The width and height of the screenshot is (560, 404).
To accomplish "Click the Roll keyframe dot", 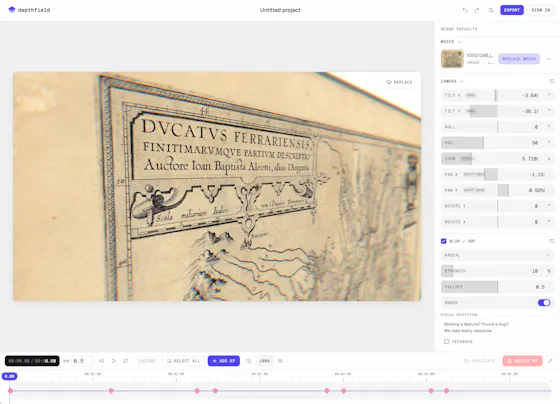I will 549,126.
